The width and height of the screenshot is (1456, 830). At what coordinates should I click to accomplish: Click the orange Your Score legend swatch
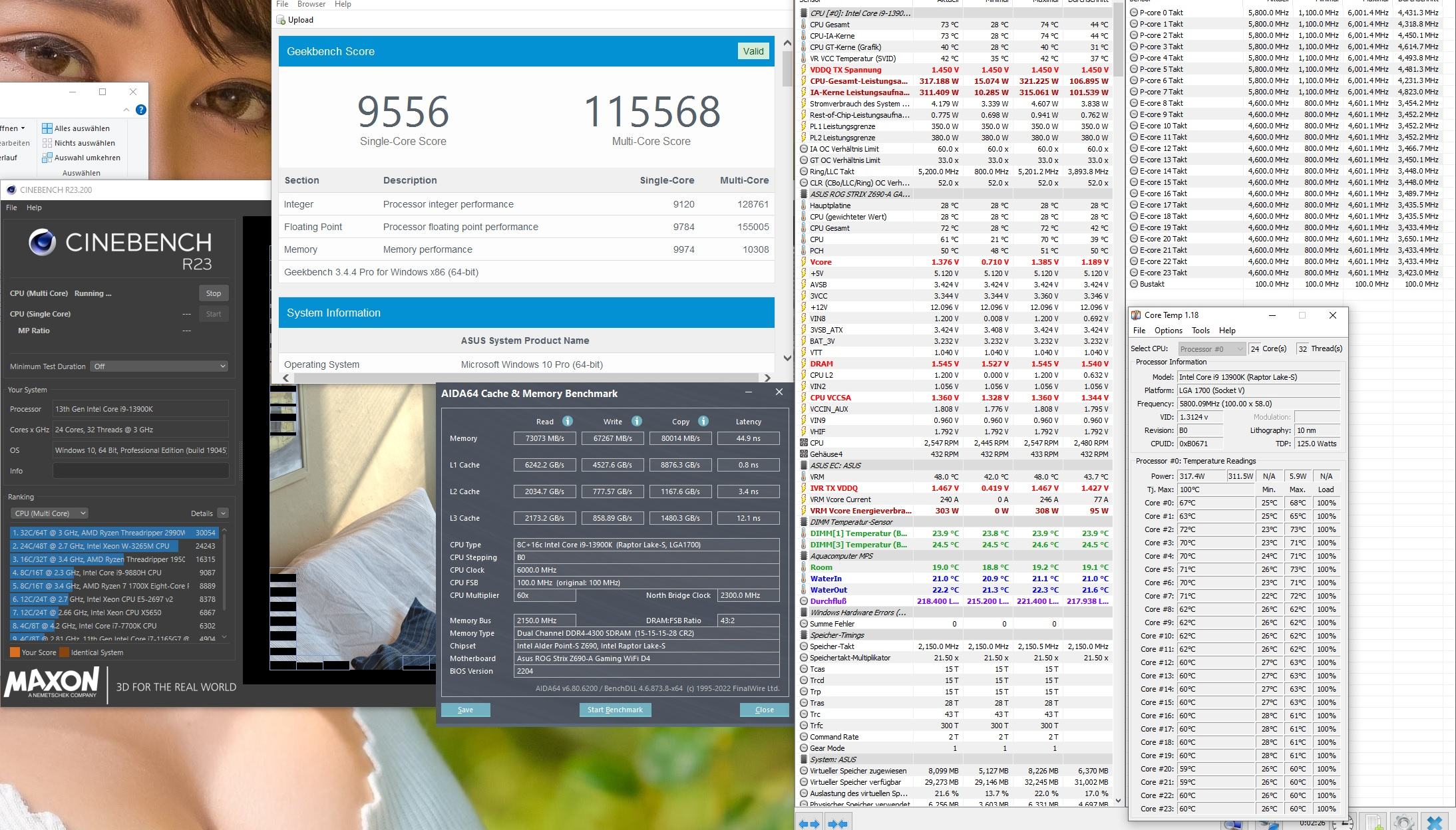[x=15, y=652]
